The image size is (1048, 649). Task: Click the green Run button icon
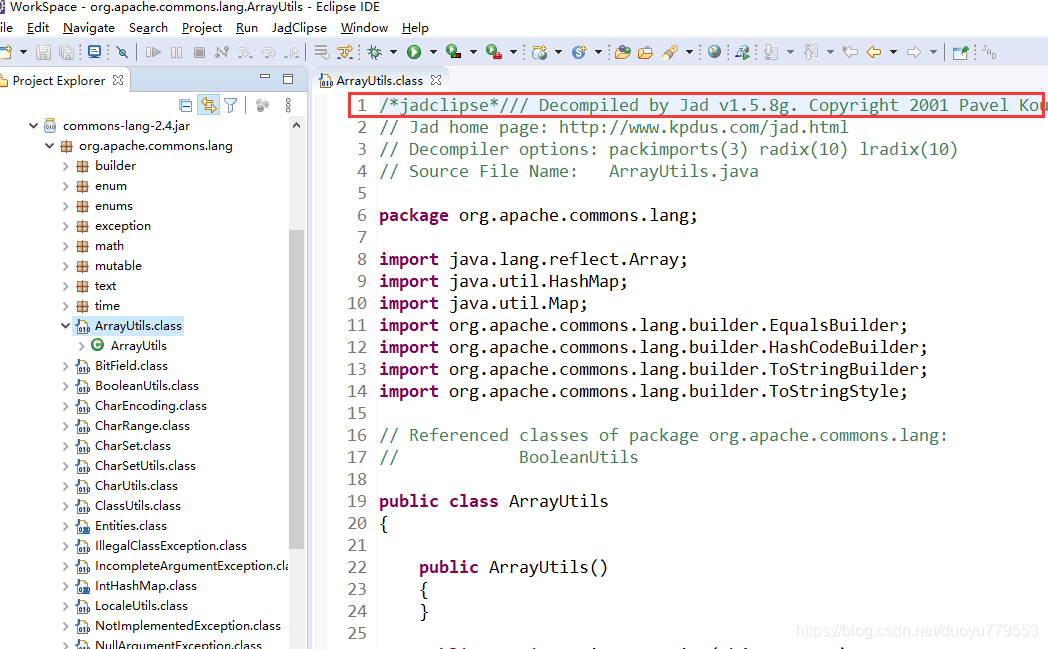point(414,52)
